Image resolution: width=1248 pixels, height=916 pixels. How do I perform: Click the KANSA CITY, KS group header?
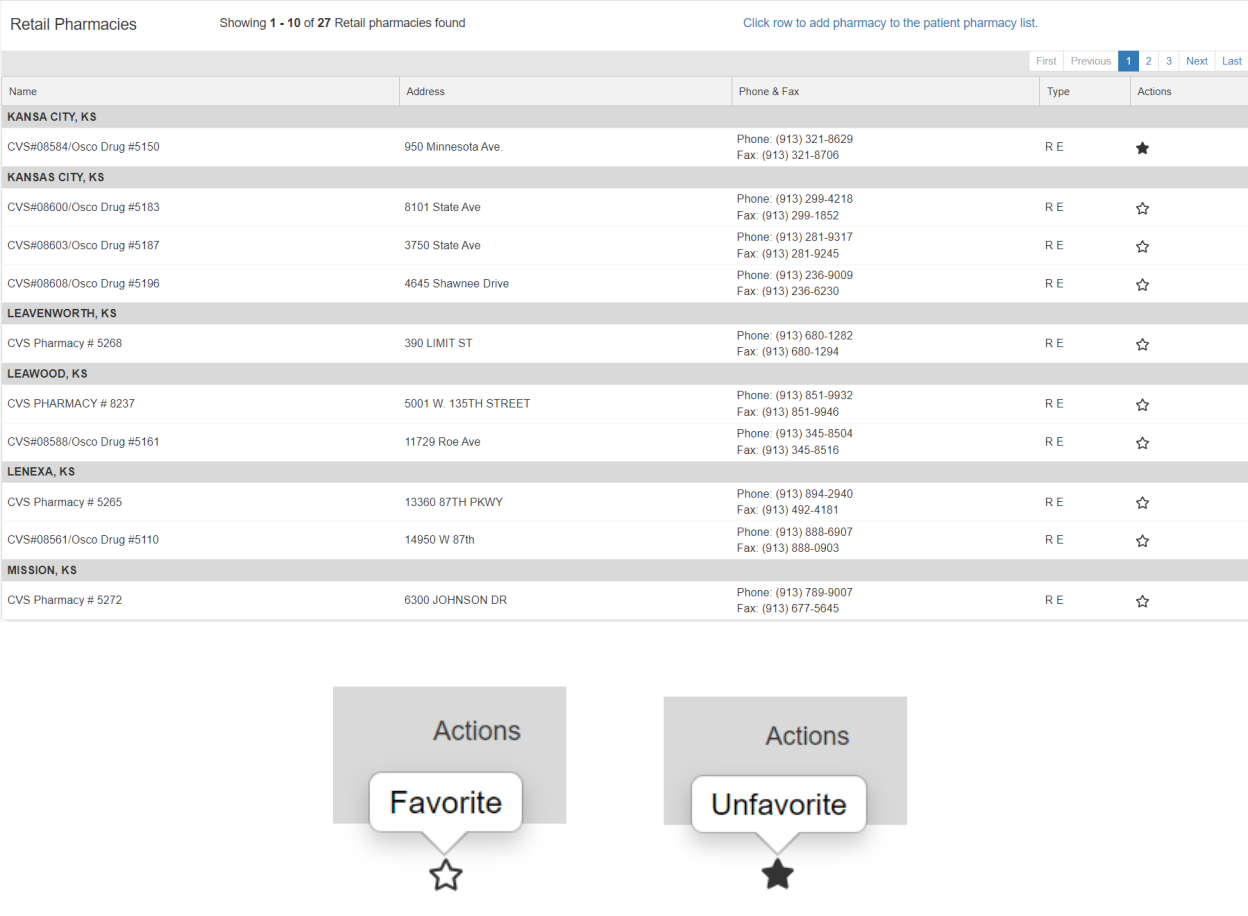624,117
